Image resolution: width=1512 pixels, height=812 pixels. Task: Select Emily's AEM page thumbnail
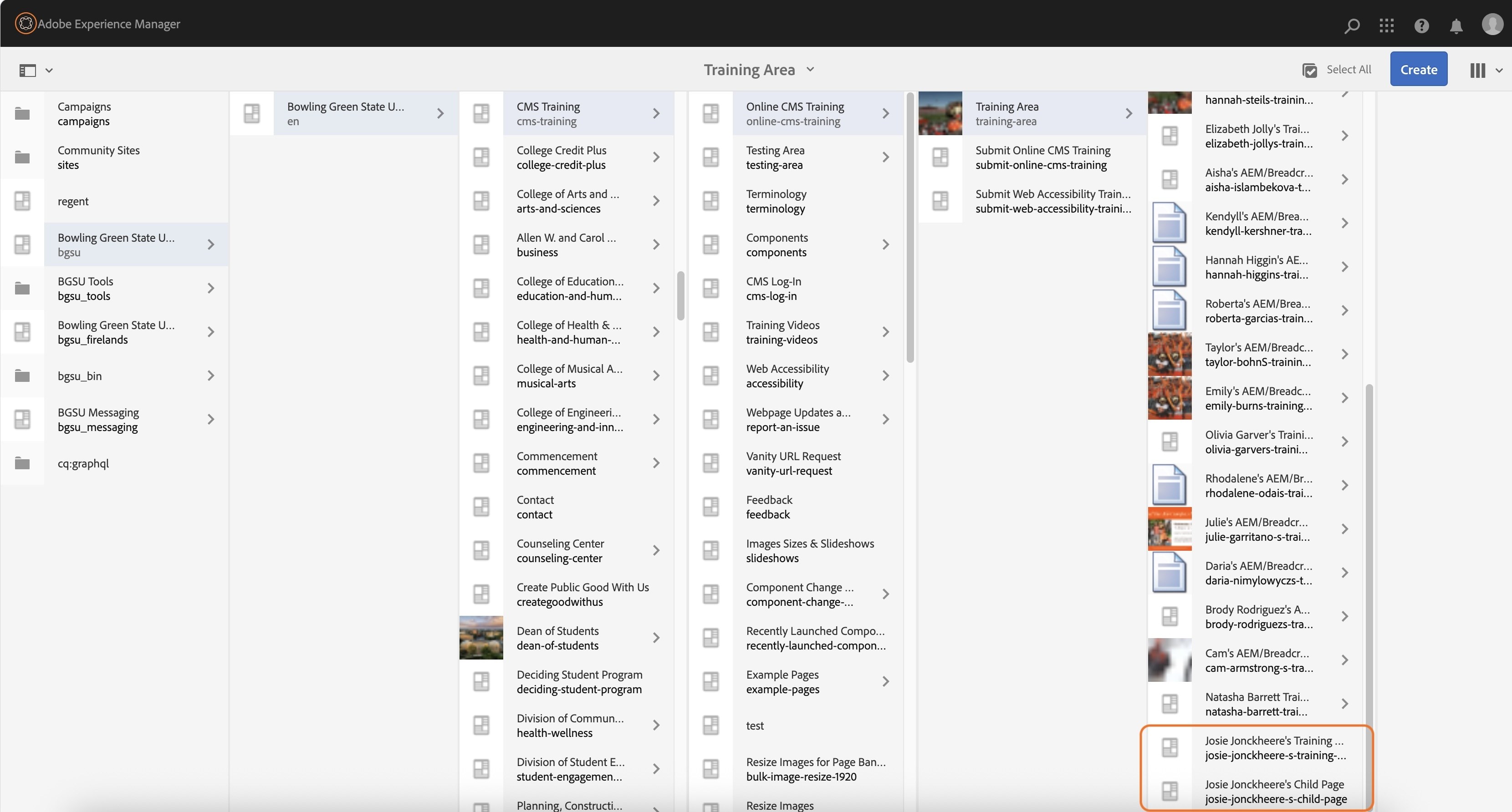[1170, 398]
